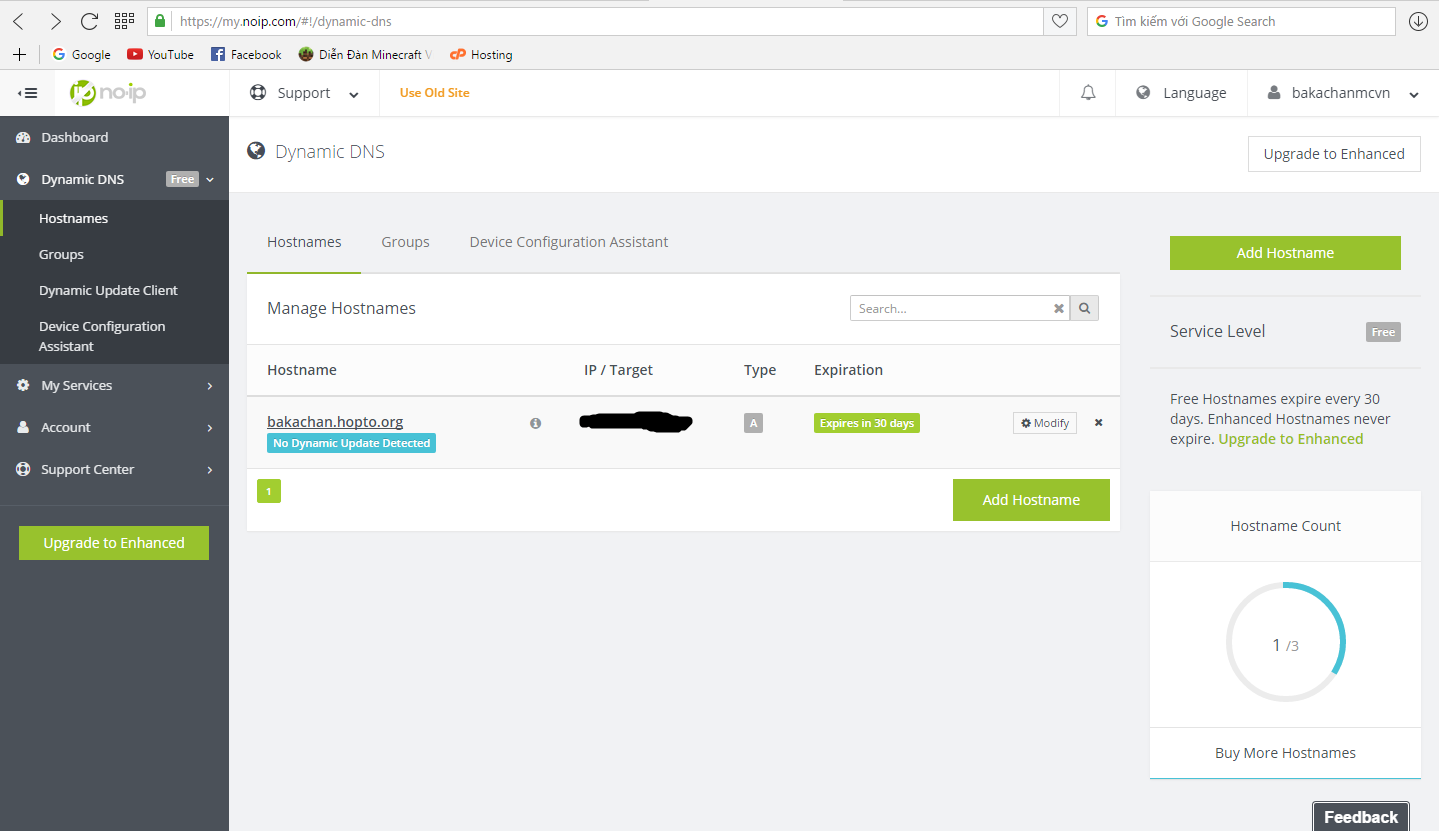This screenshot has width=1439, height=831.
Task: Click Add Hostname in the right panel
Action: click(x=1285, y=253)
